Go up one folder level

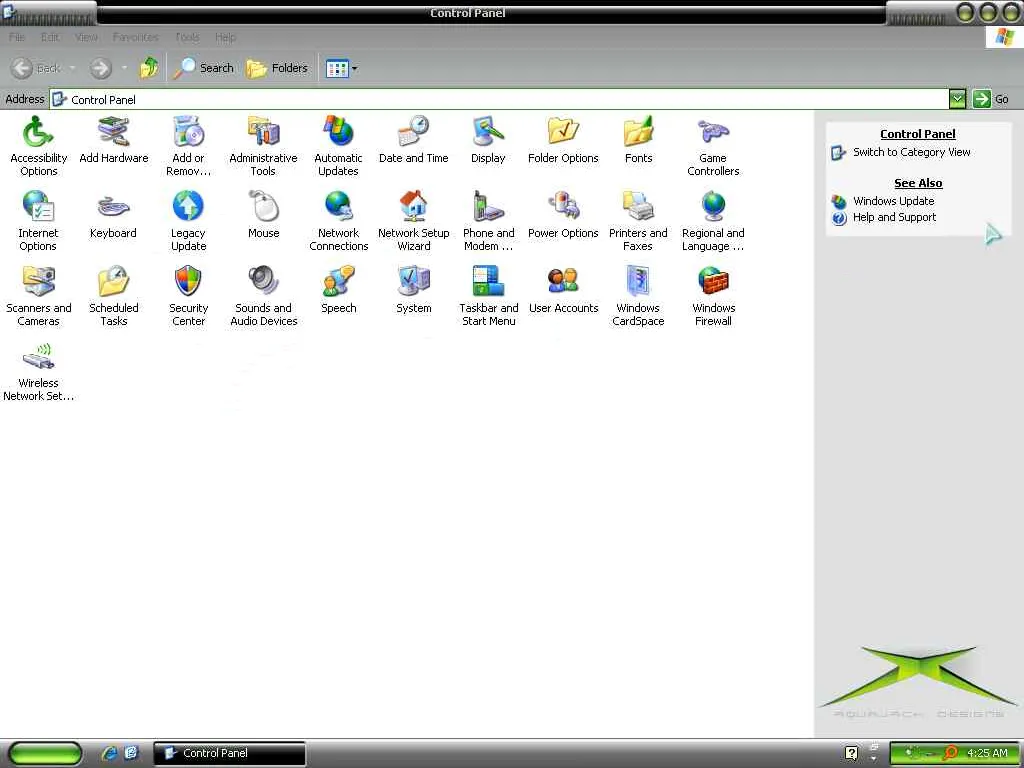tap(149, 68)
